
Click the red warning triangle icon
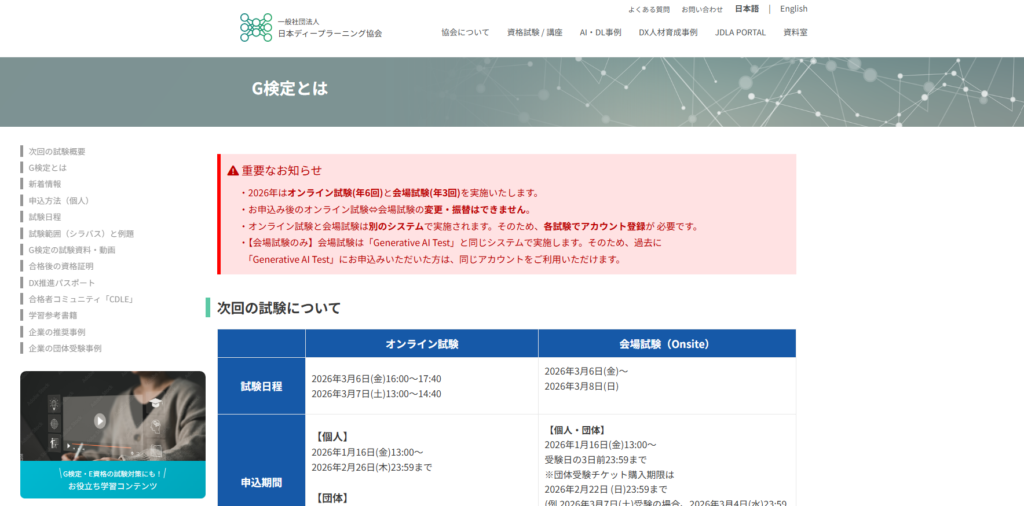point(233,171)
